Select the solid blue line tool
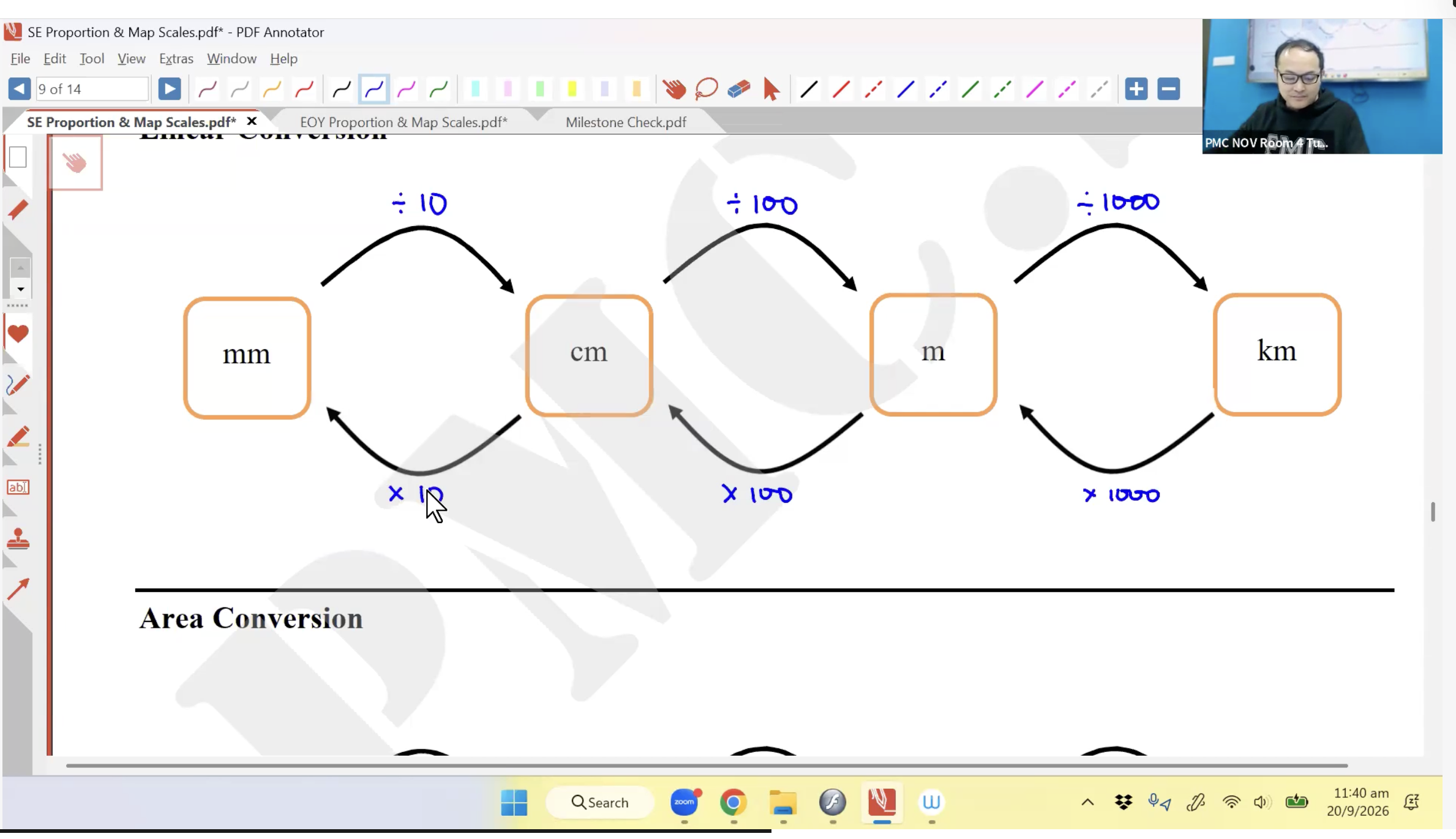 tap(906, 89)
